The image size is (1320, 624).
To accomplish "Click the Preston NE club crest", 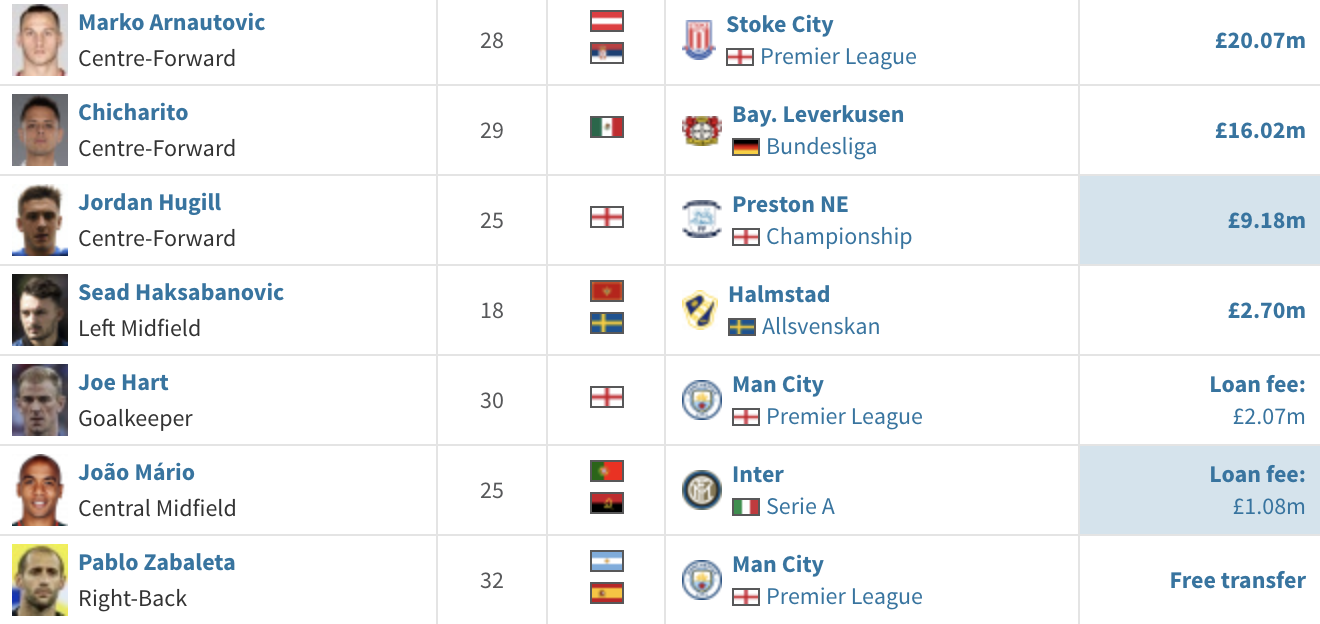I will [x=701, y=220].
